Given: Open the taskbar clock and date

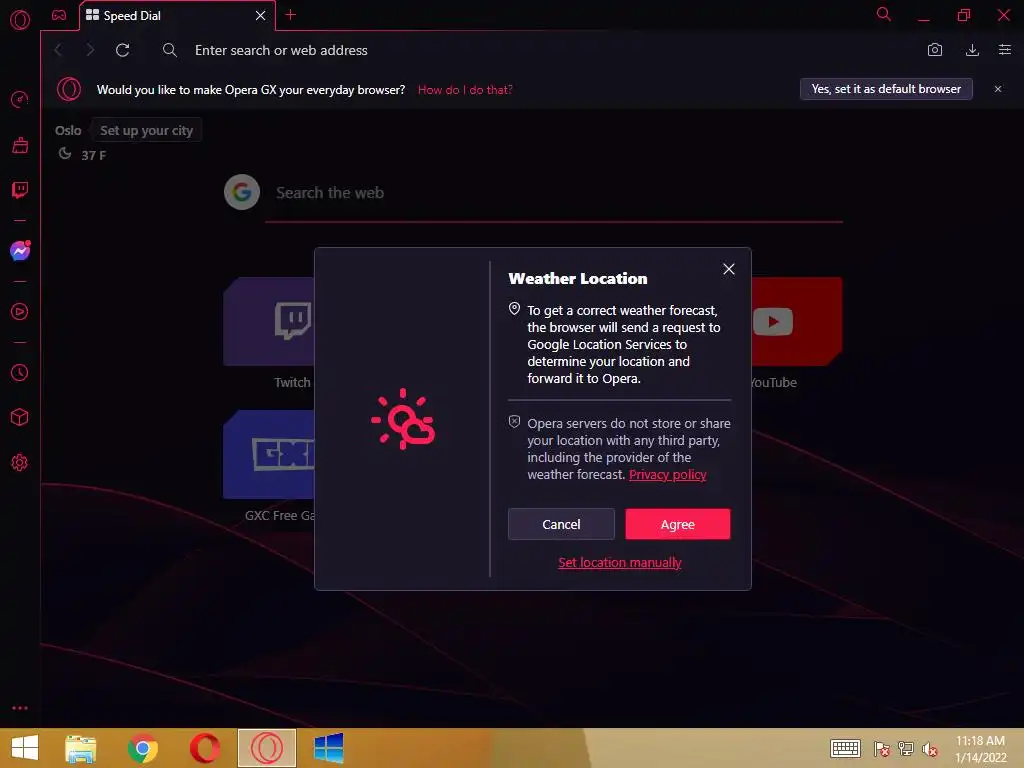Looking at the screenshot, I should click(981, 749).
